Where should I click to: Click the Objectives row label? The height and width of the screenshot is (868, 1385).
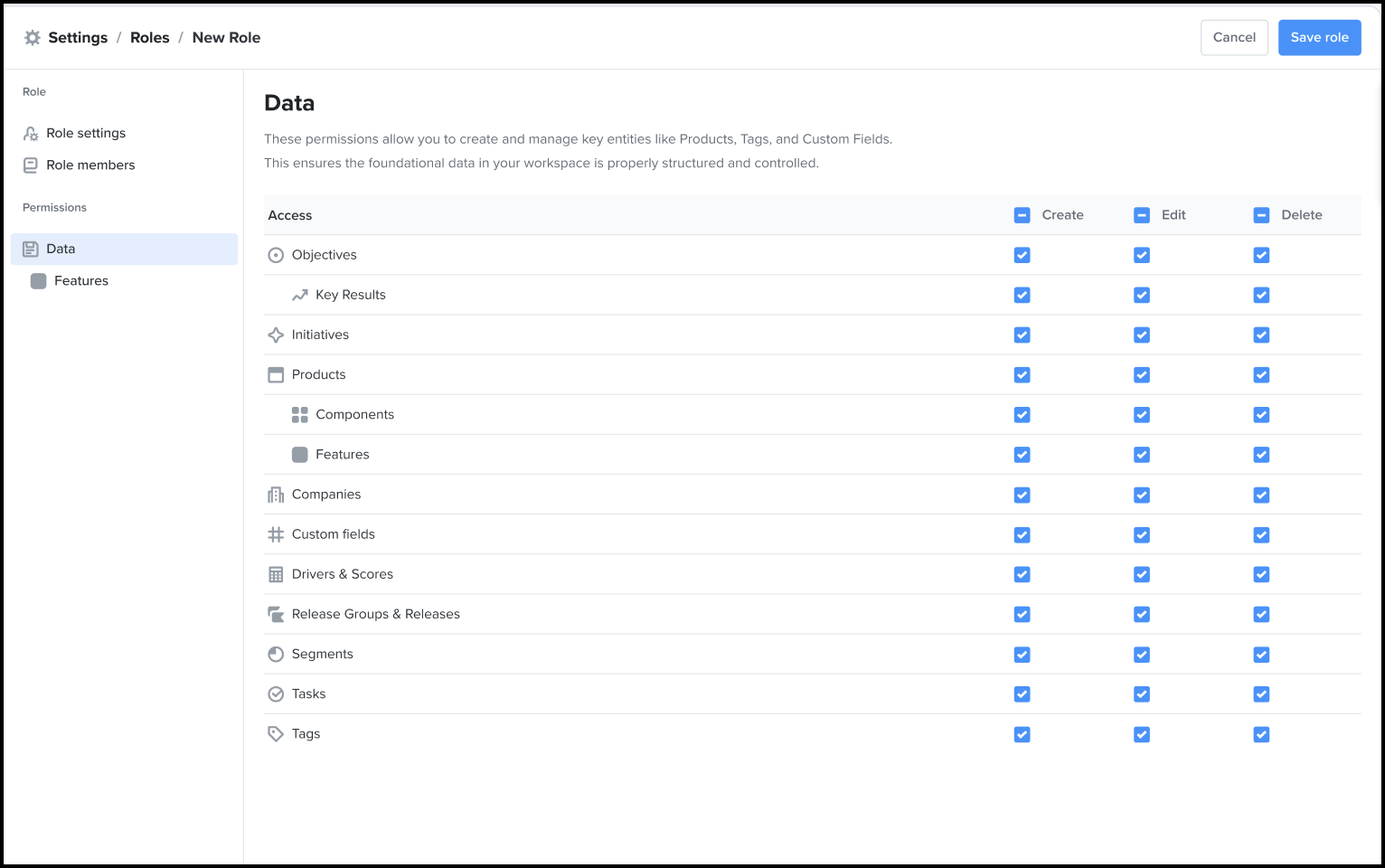point(324,255)
